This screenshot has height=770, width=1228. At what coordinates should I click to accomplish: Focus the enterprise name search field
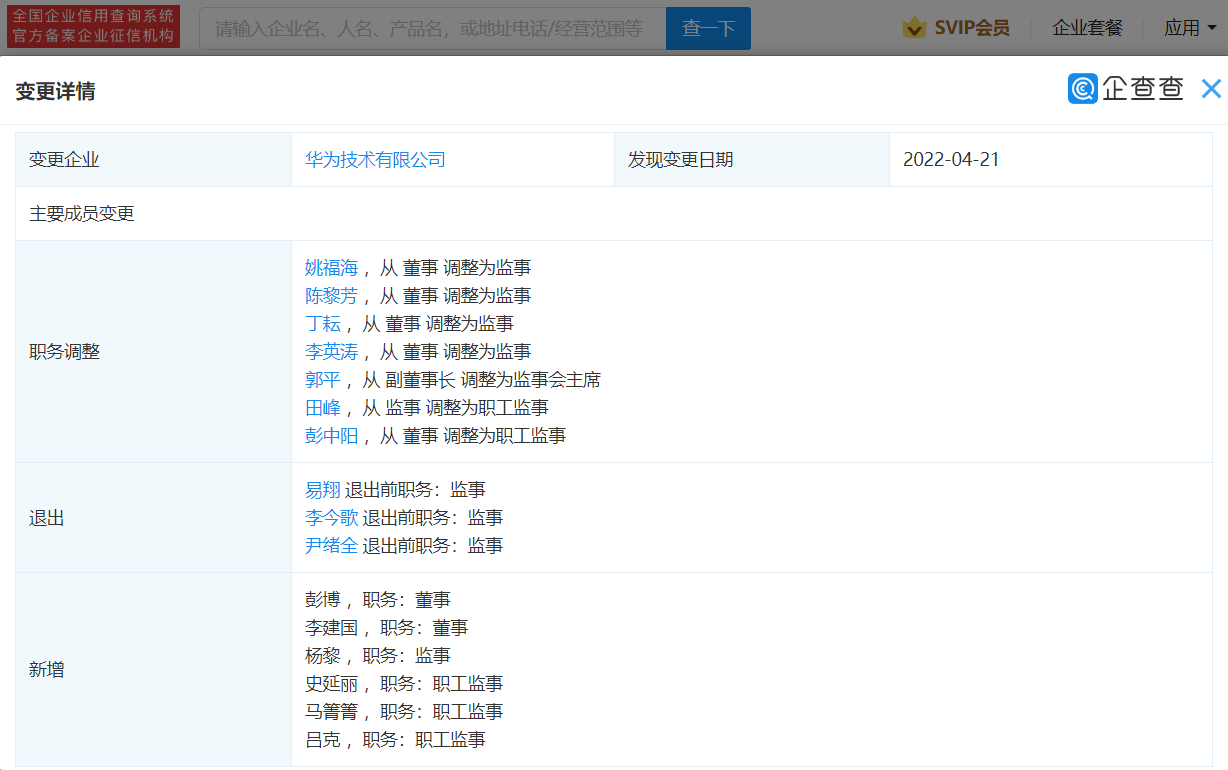pyautogui.click(x=433, y=28)
